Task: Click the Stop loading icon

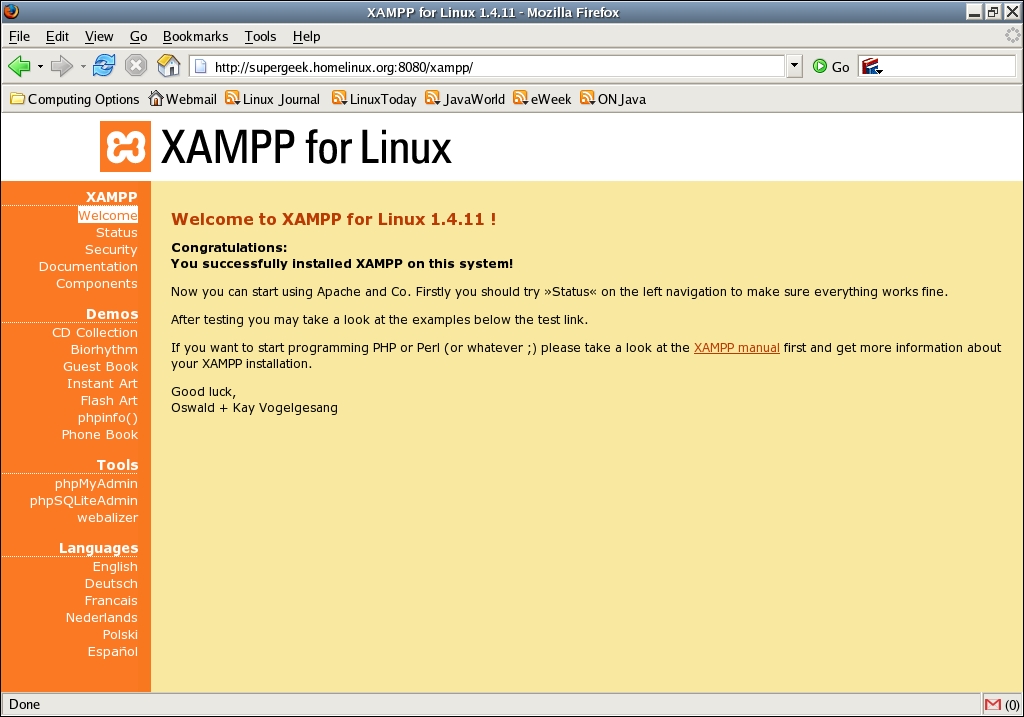Action: tap(136, 67)
